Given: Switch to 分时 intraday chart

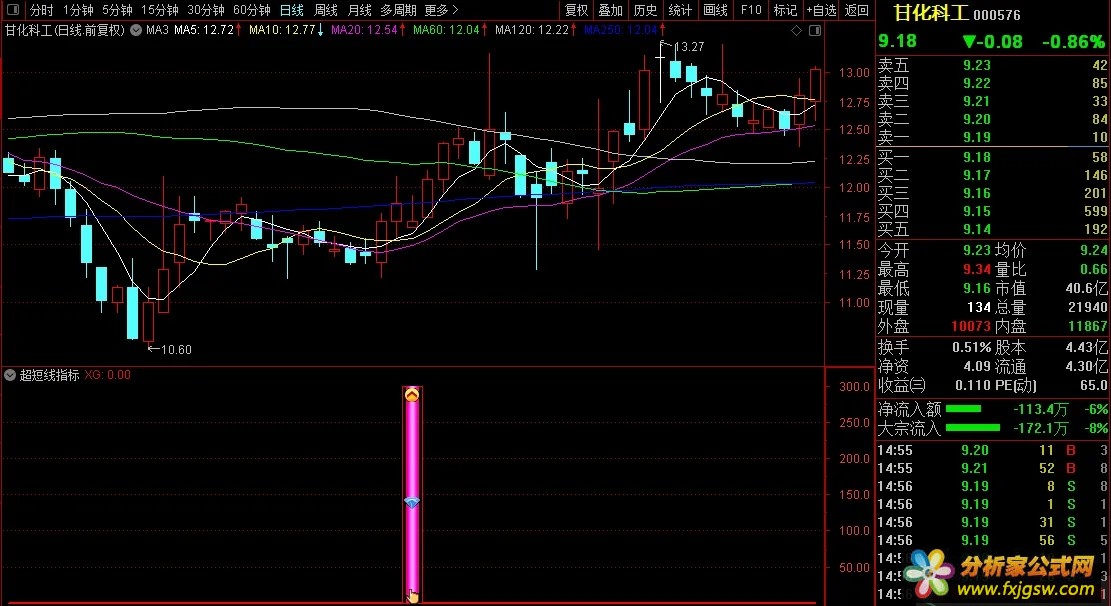Looking at the screenshot, I should click(42, 10).
